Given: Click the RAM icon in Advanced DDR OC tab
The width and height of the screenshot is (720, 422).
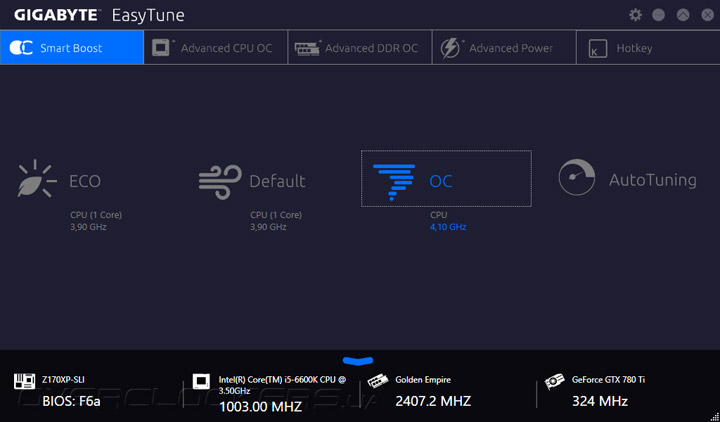Looking at the screenshot, I should point(307,48).
